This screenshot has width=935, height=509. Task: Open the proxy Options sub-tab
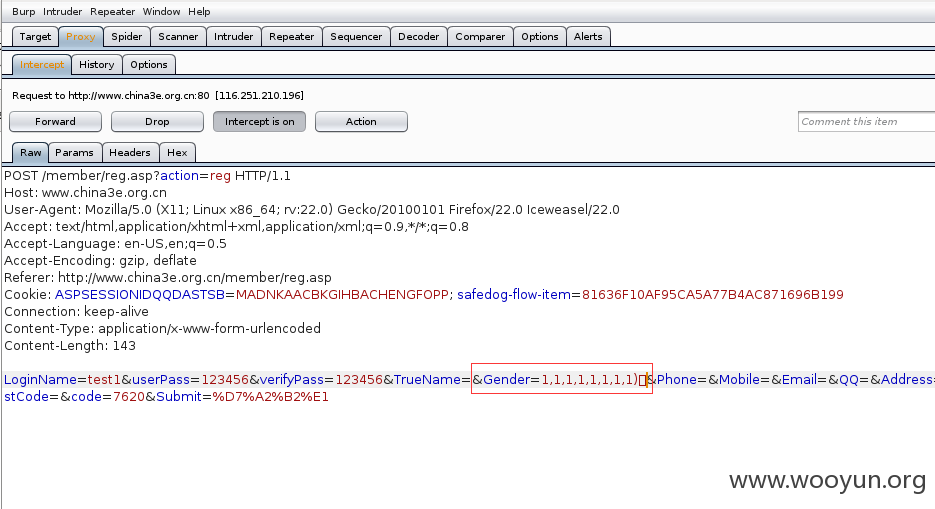click(x=149, y=64)
